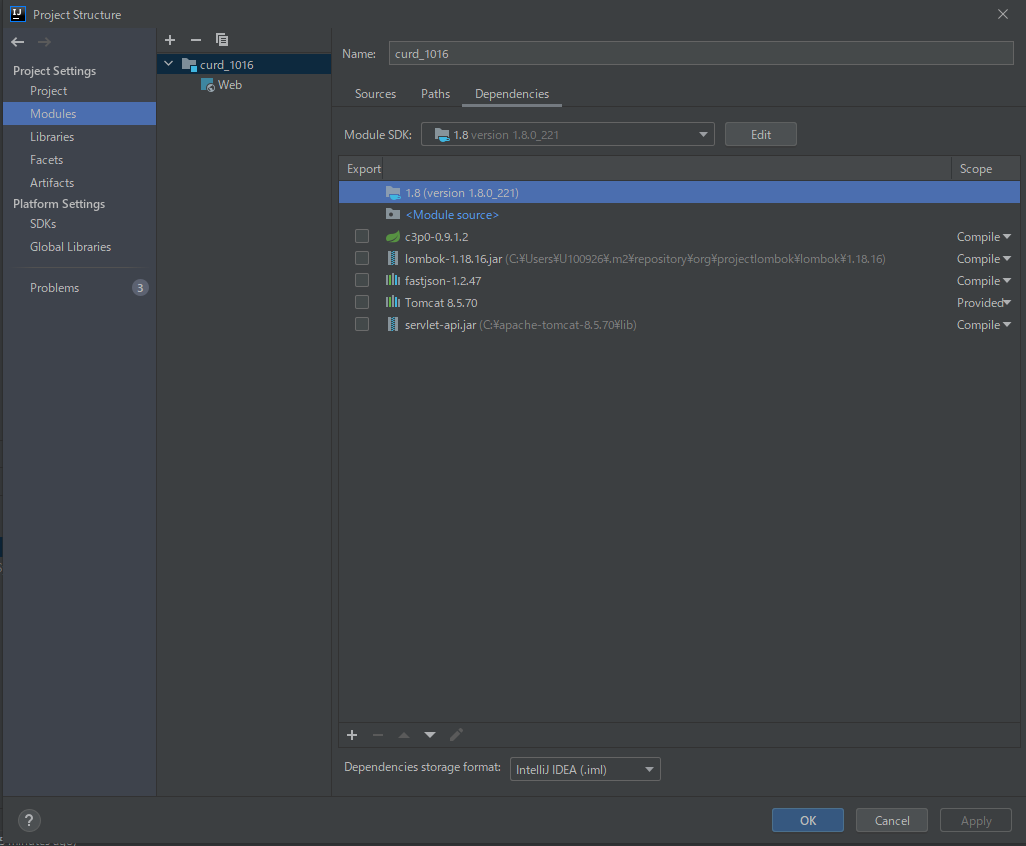
Task: Select the Tomcat 8.5.70 dependency text
Action: [441, 303]
